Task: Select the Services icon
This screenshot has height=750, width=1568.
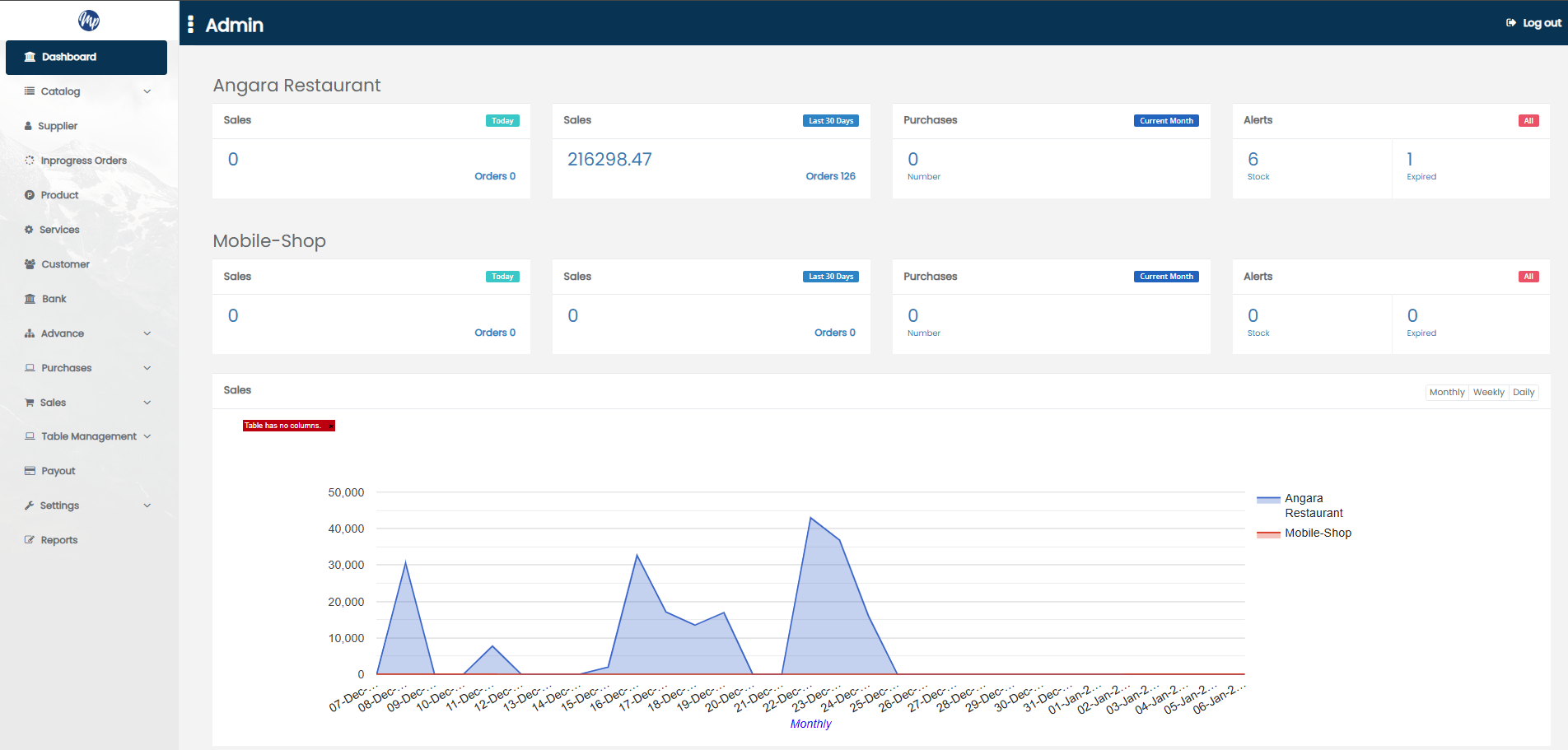Action: 30,230
